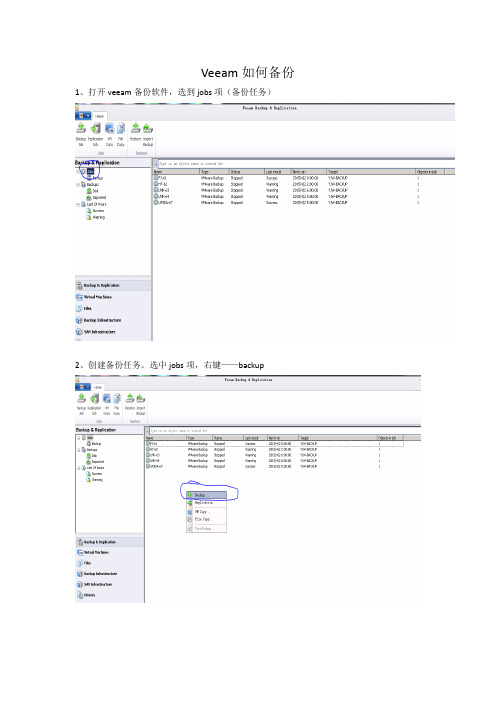Collapse Jobs tree node, step 2 screenshot
Viewport: 496px width, 702px height.
(x=78, y=437)
